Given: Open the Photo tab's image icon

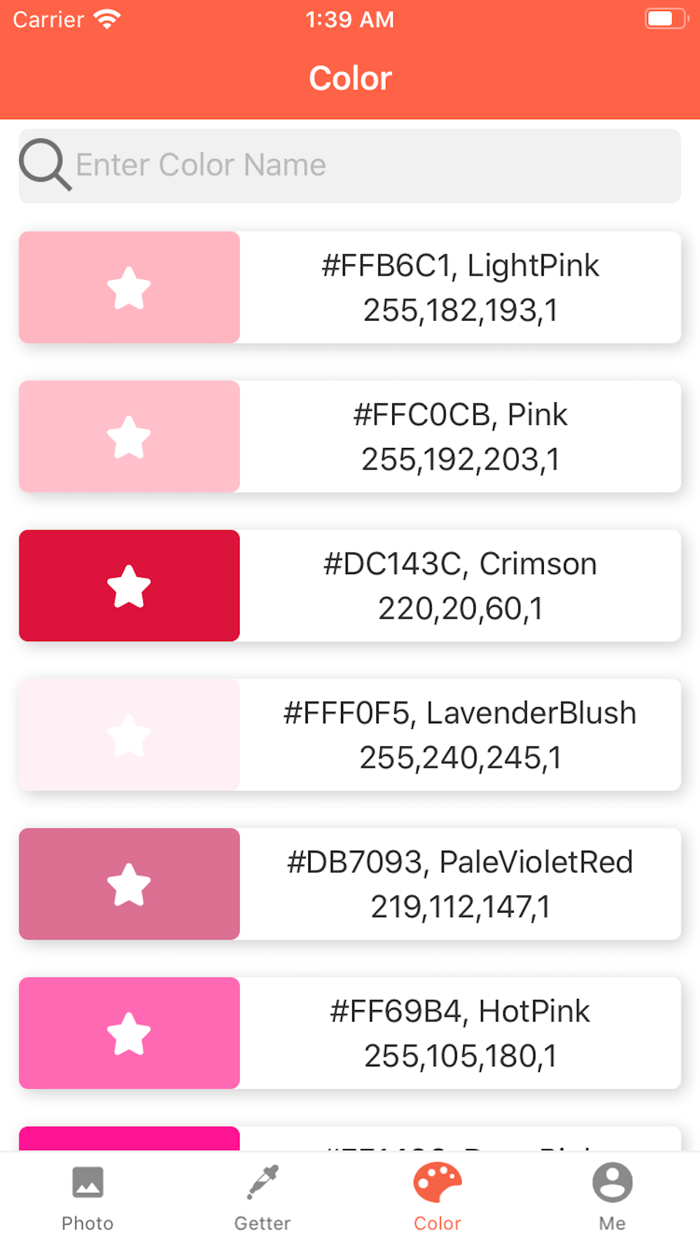Looking at the screenshot, I should tap(87, 1182).
